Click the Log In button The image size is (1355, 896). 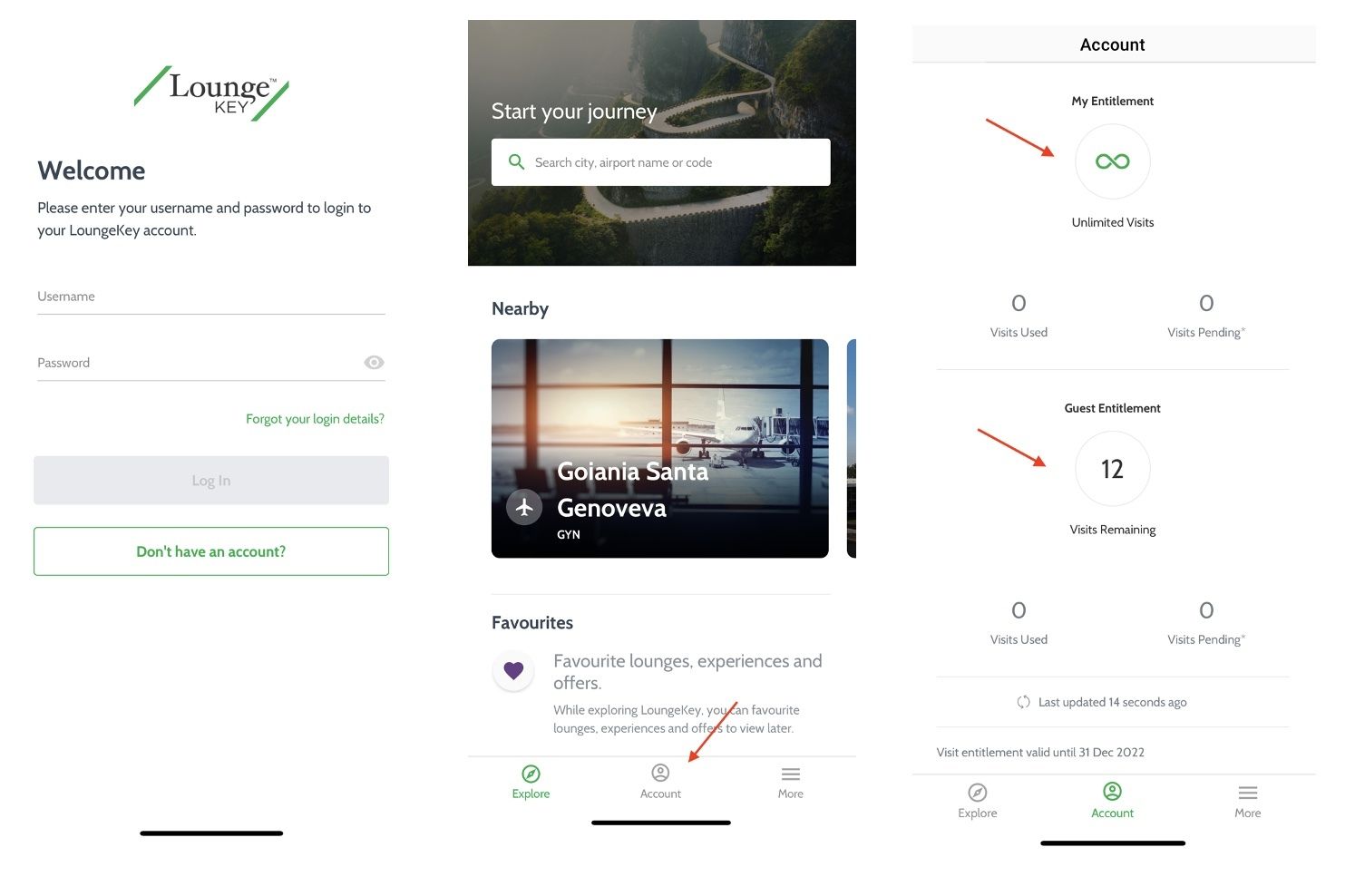[x=211, y=481]
